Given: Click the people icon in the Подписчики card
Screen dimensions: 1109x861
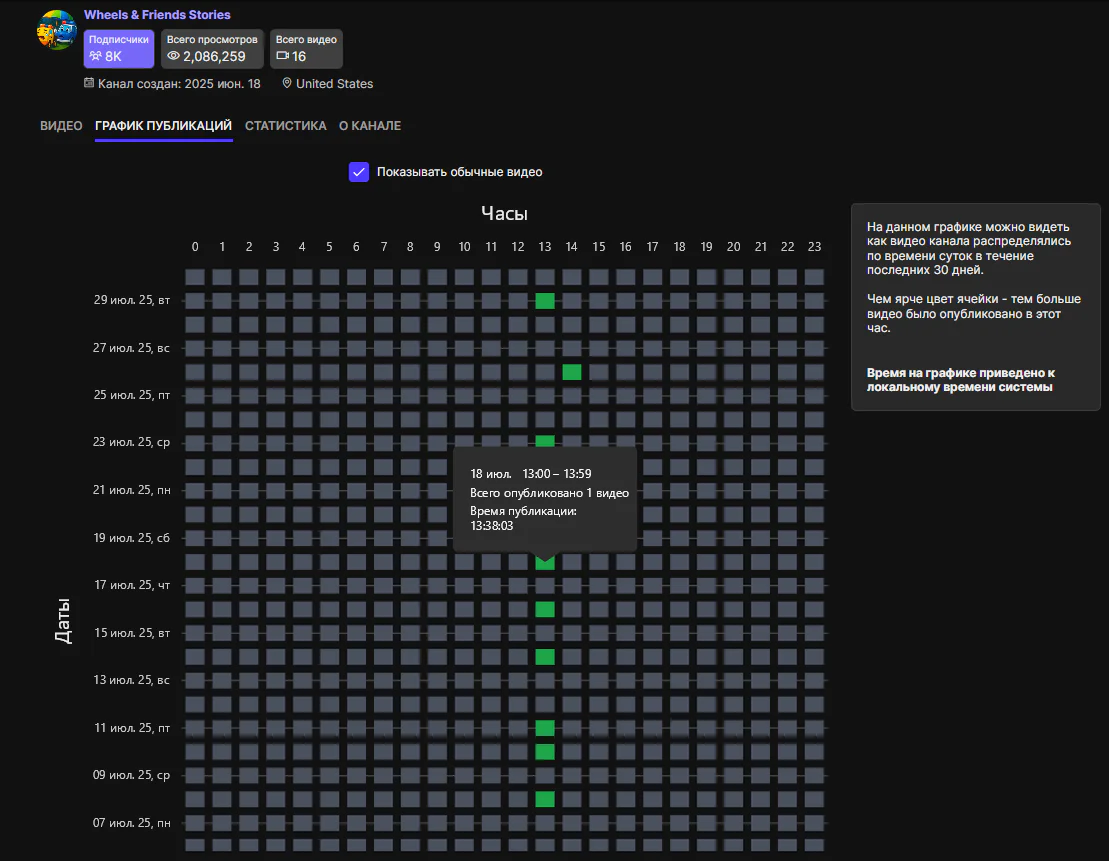Looking at the screenshot, I should [x=95, y=55].
